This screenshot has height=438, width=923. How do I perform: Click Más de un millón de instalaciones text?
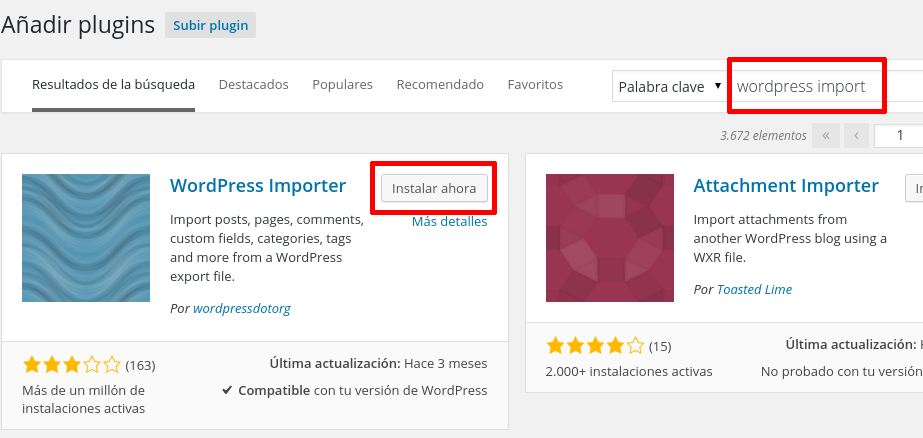click(x=84, y=399)
